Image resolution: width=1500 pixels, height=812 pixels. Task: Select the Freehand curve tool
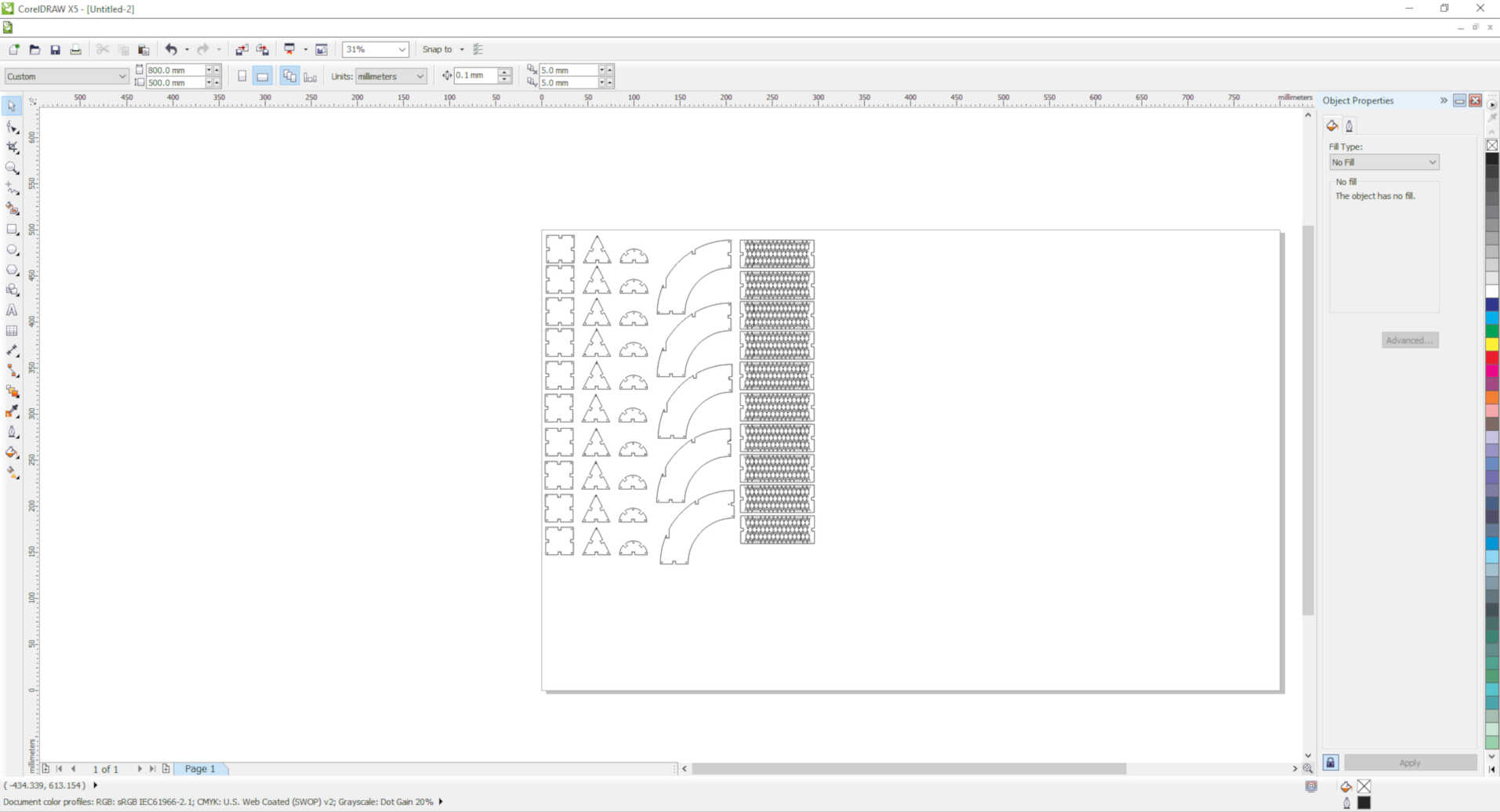[12, 188]
